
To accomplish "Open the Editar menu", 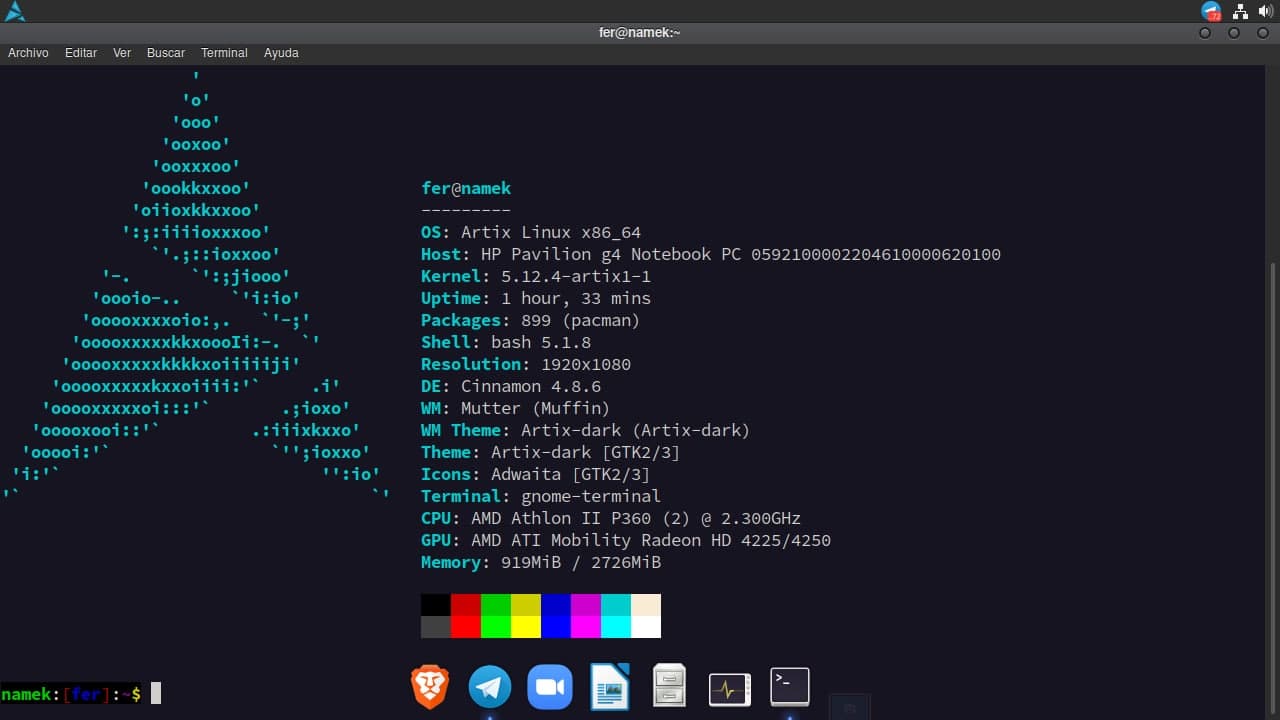I will coord(81,53).
